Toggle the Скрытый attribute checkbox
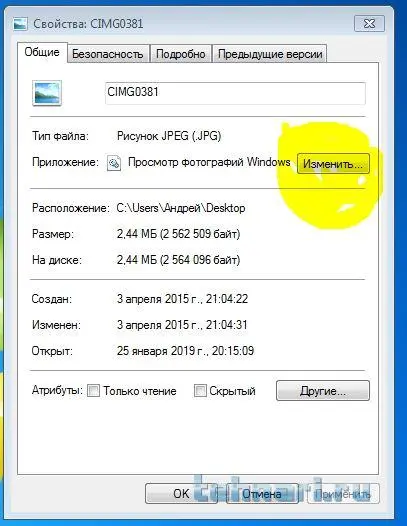Screen dimensions: 407x526 (x=200, y=390)
